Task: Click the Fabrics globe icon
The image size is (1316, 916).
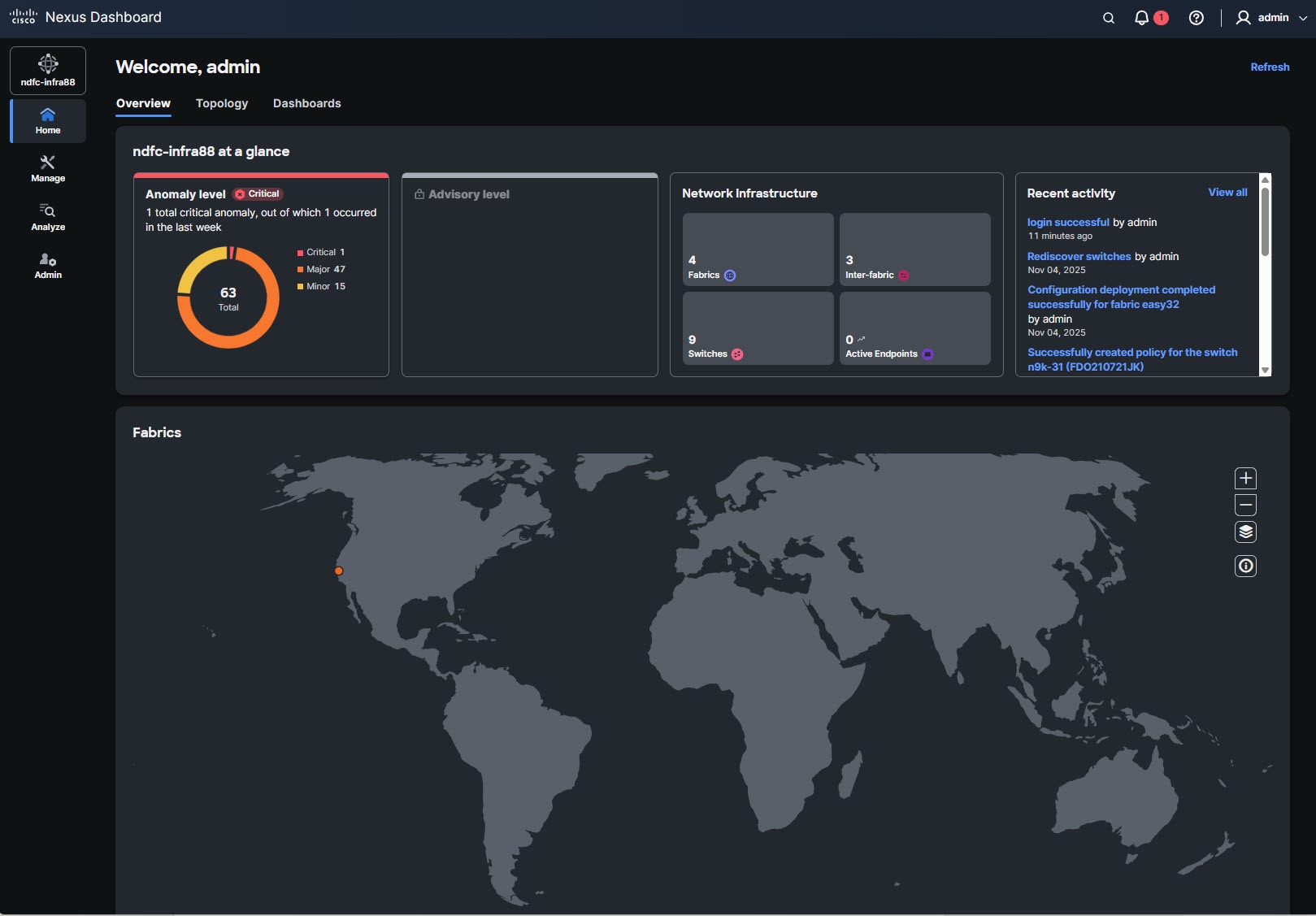Action: (730, 276)
